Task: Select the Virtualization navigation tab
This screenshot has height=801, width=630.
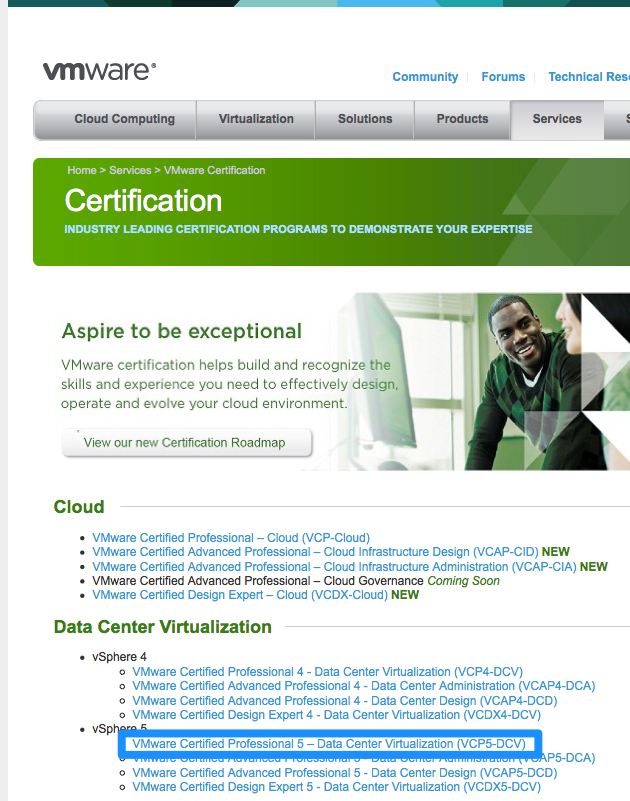Action: coord(256,120)
